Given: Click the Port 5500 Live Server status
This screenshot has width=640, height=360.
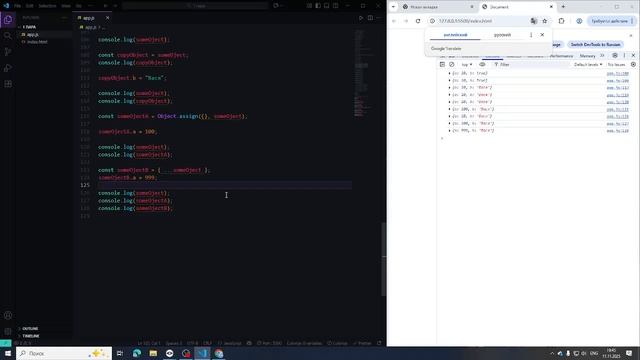Looking at the screenshot, I should 269,343.
